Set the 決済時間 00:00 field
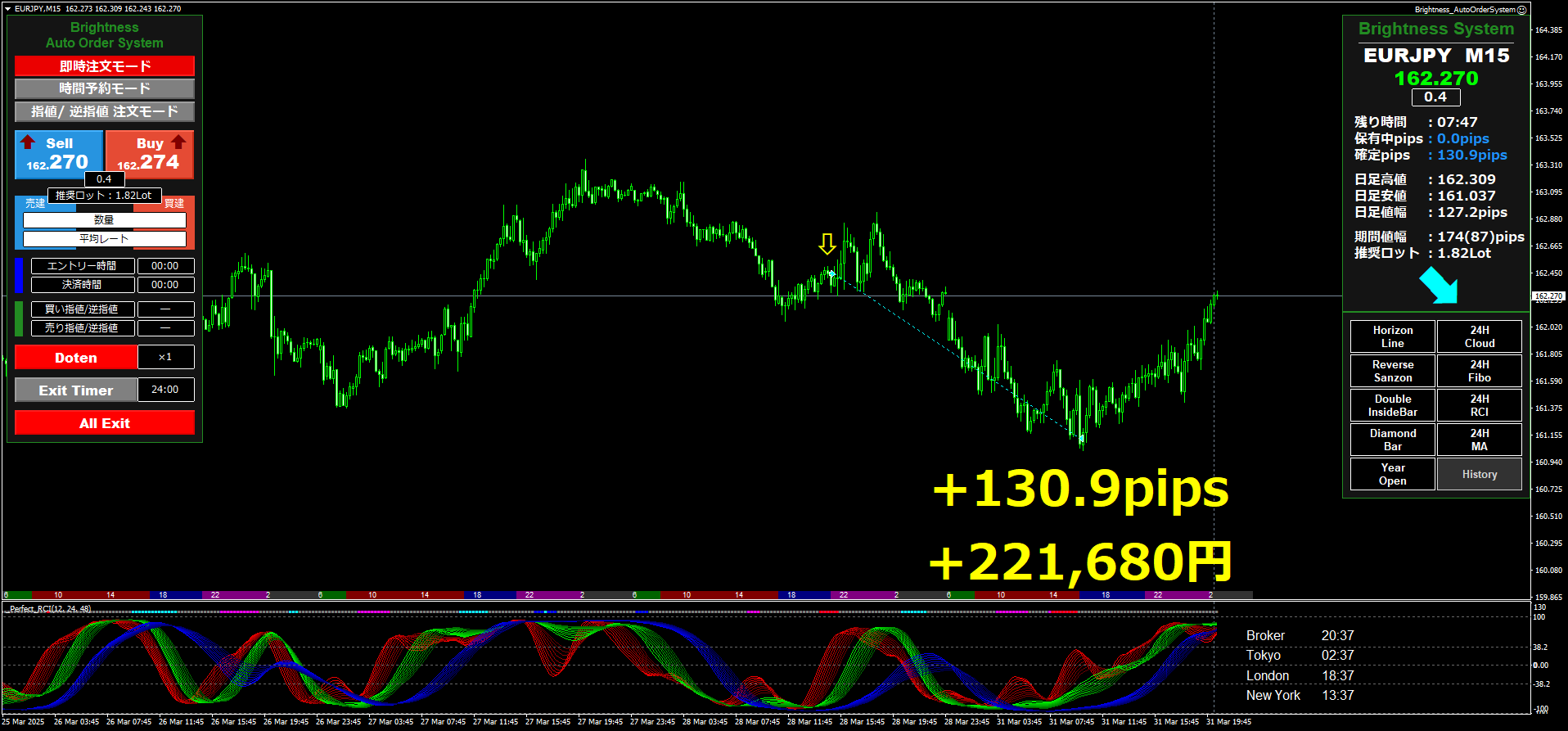The image size is (1568, 731). (x=165, y=285)
